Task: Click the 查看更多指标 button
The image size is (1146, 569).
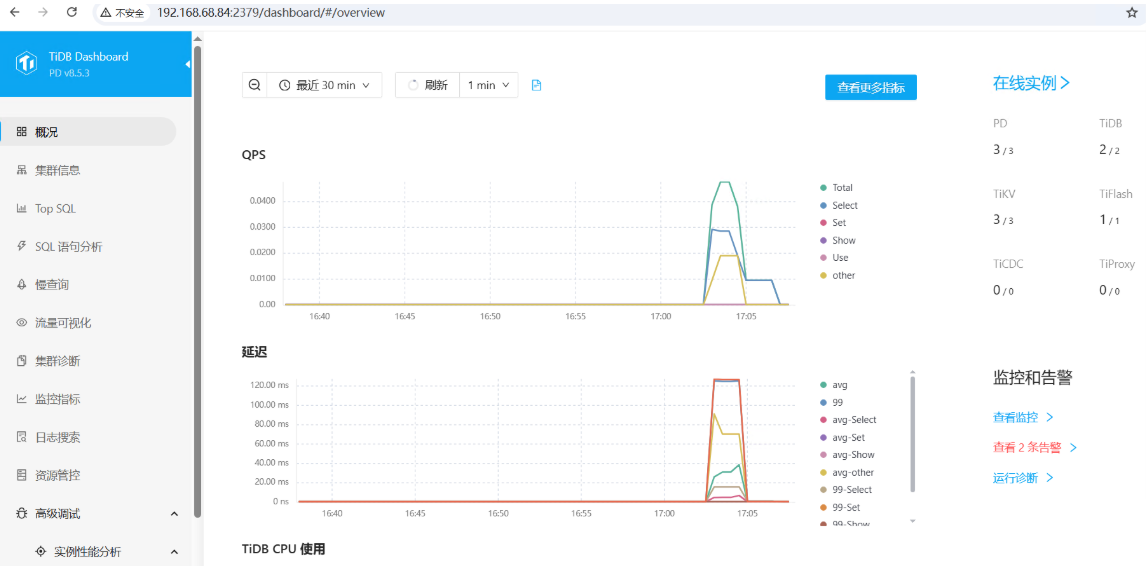Action: pos(870,88)
